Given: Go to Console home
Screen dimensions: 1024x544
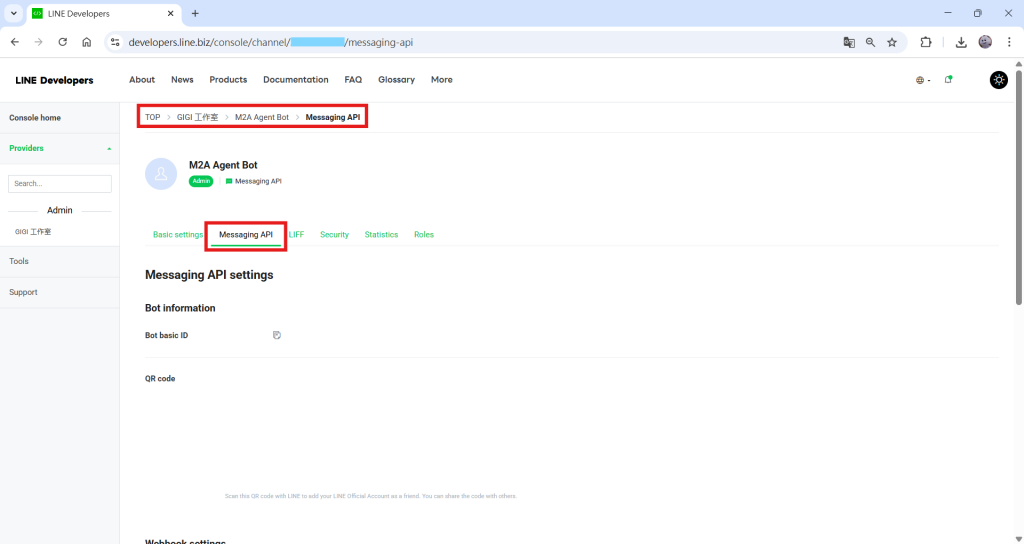Looking at the screenshot, I should click(35, 118).
